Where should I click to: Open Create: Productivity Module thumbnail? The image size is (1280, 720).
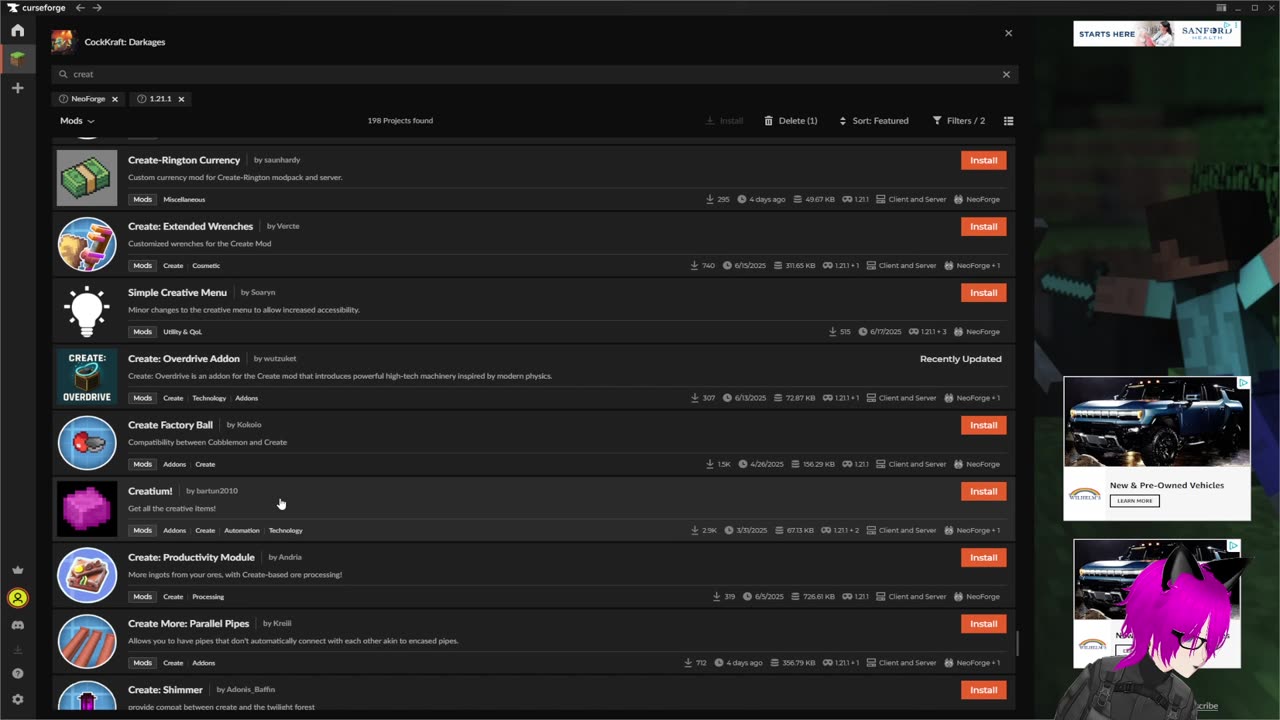tap(87, 575)
